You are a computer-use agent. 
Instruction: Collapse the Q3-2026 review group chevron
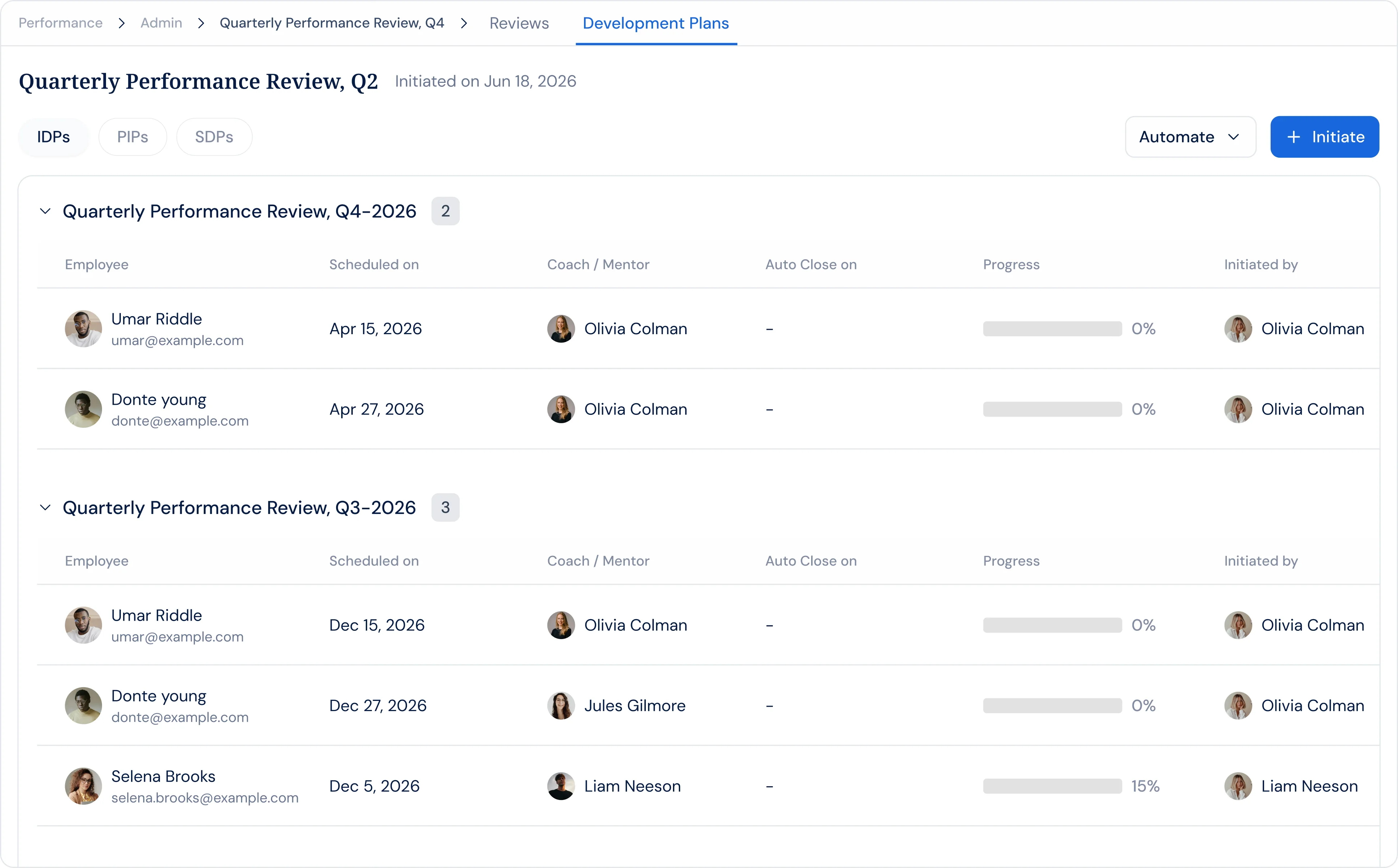pos(45,507)
